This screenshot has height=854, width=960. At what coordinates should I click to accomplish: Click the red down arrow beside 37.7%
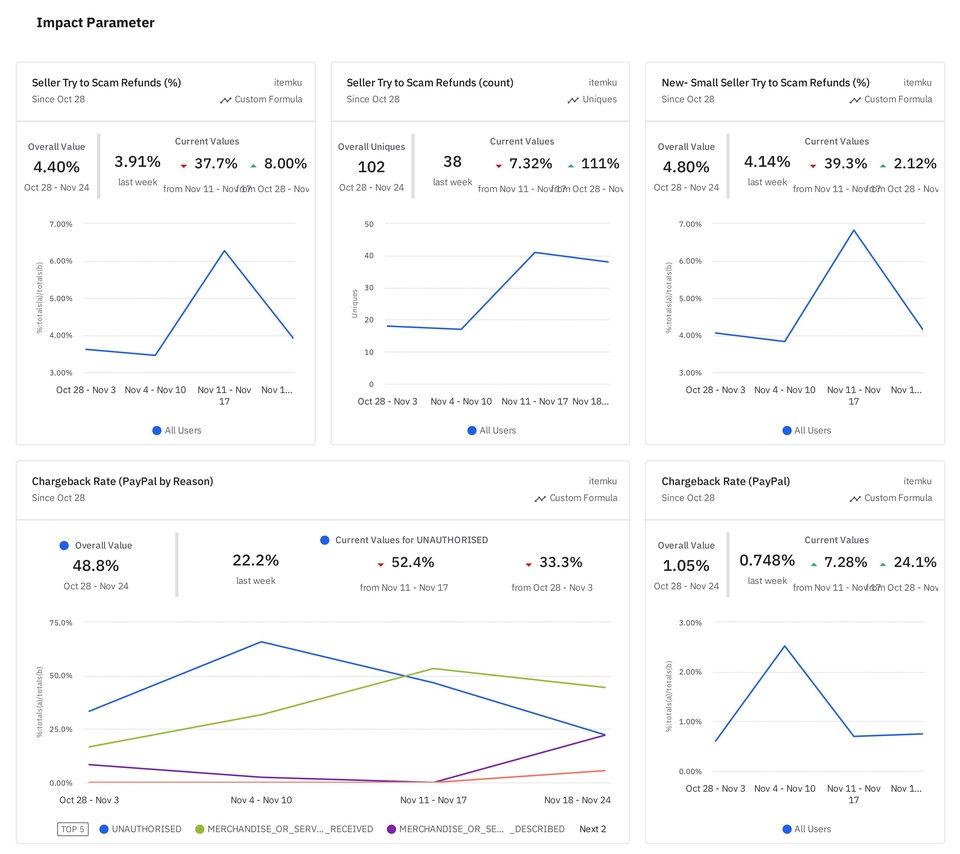pos(184,165)
